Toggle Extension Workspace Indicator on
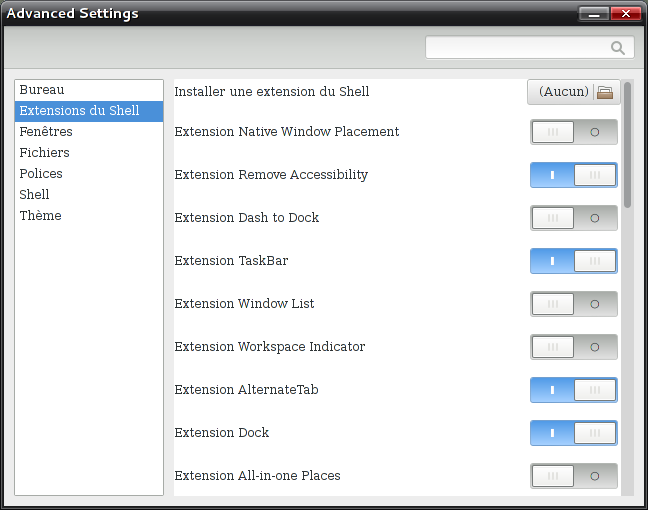This screenshot has height=510, width=648. [x=573, y=347]
